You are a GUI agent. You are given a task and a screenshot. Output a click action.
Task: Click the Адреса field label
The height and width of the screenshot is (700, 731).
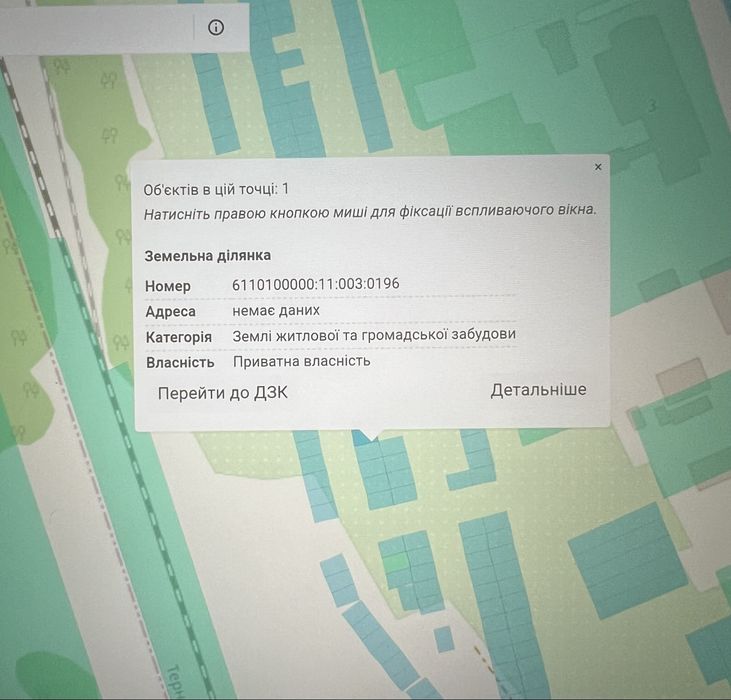tap(170, 311)
